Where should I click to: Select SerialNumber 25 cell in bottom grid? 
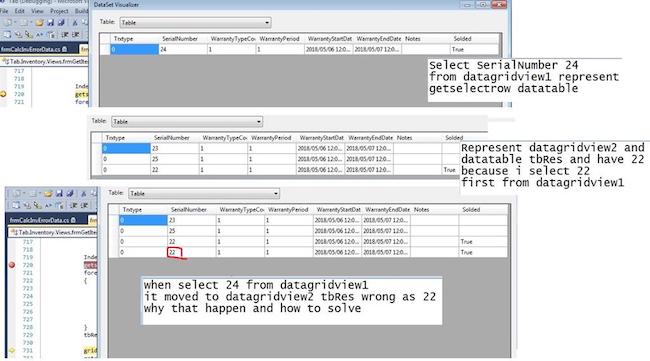point(192,231)
